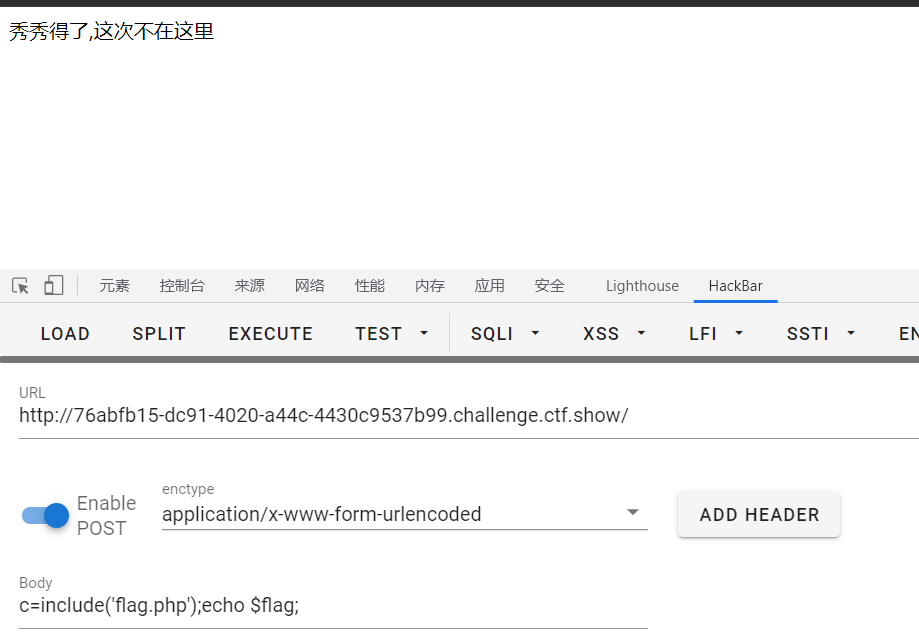Select the inspect element cursor icon
Viewport: 919px width, 644px height.
coord(19,285)
